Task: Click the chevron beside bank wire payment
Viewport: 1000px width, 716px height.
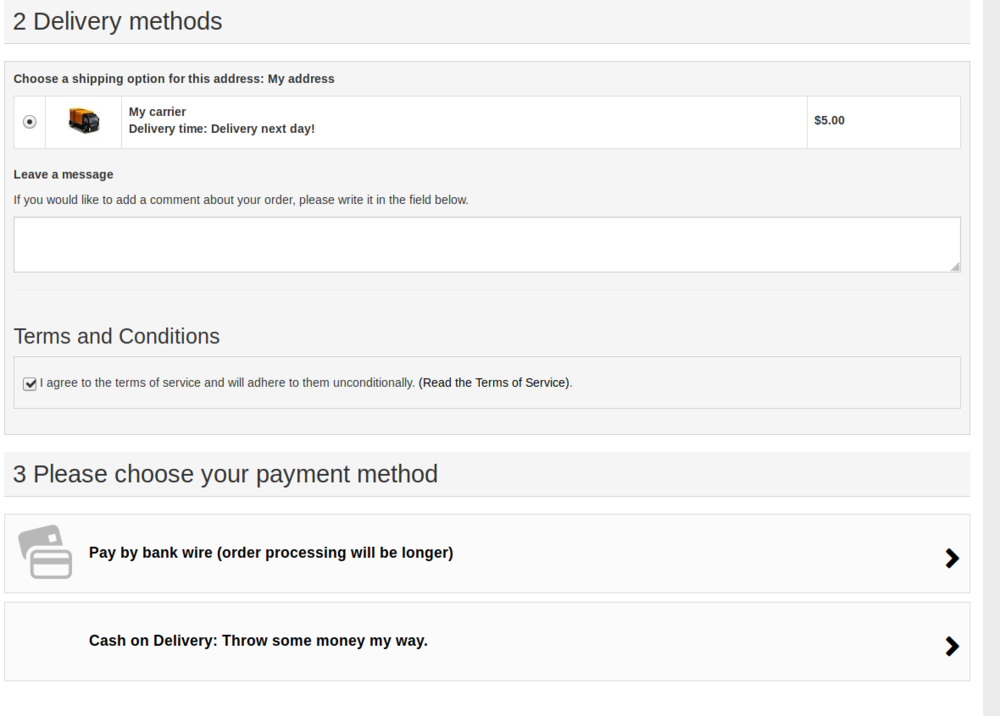Action: (951, 558)
